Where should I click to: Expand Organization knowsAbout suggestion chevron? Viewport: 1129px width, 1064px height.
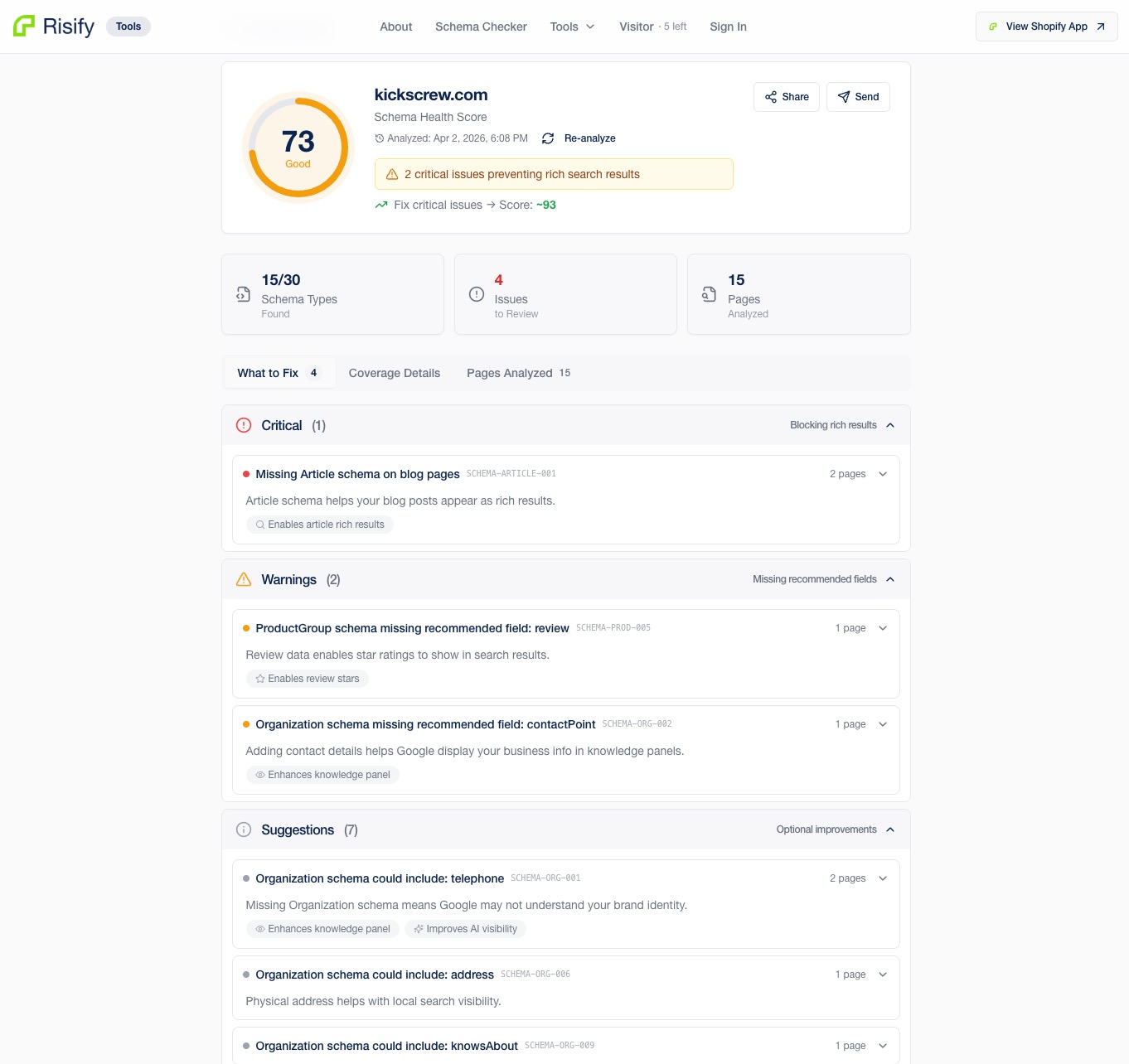click(x=883, y=1046)
